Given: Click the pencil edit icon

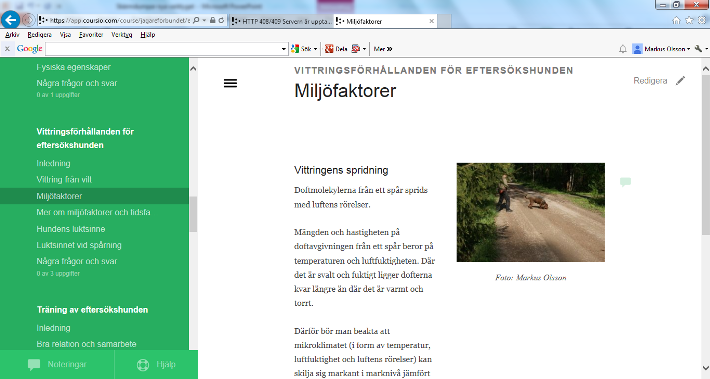Looking at the screenshot, I should pyautogui.click(x=681, y=81).
